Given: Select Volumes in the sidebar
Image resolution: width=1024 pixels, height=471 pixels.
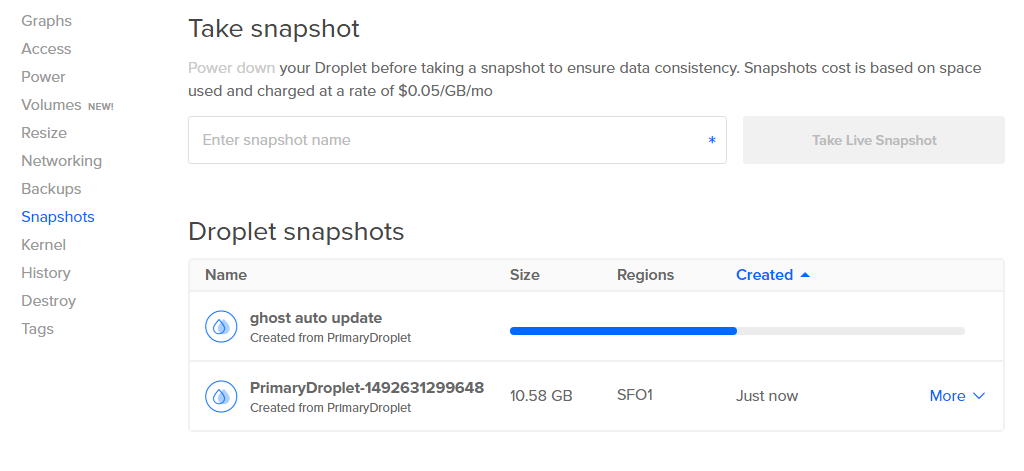Looking at the screenshot, I should 51,105.
